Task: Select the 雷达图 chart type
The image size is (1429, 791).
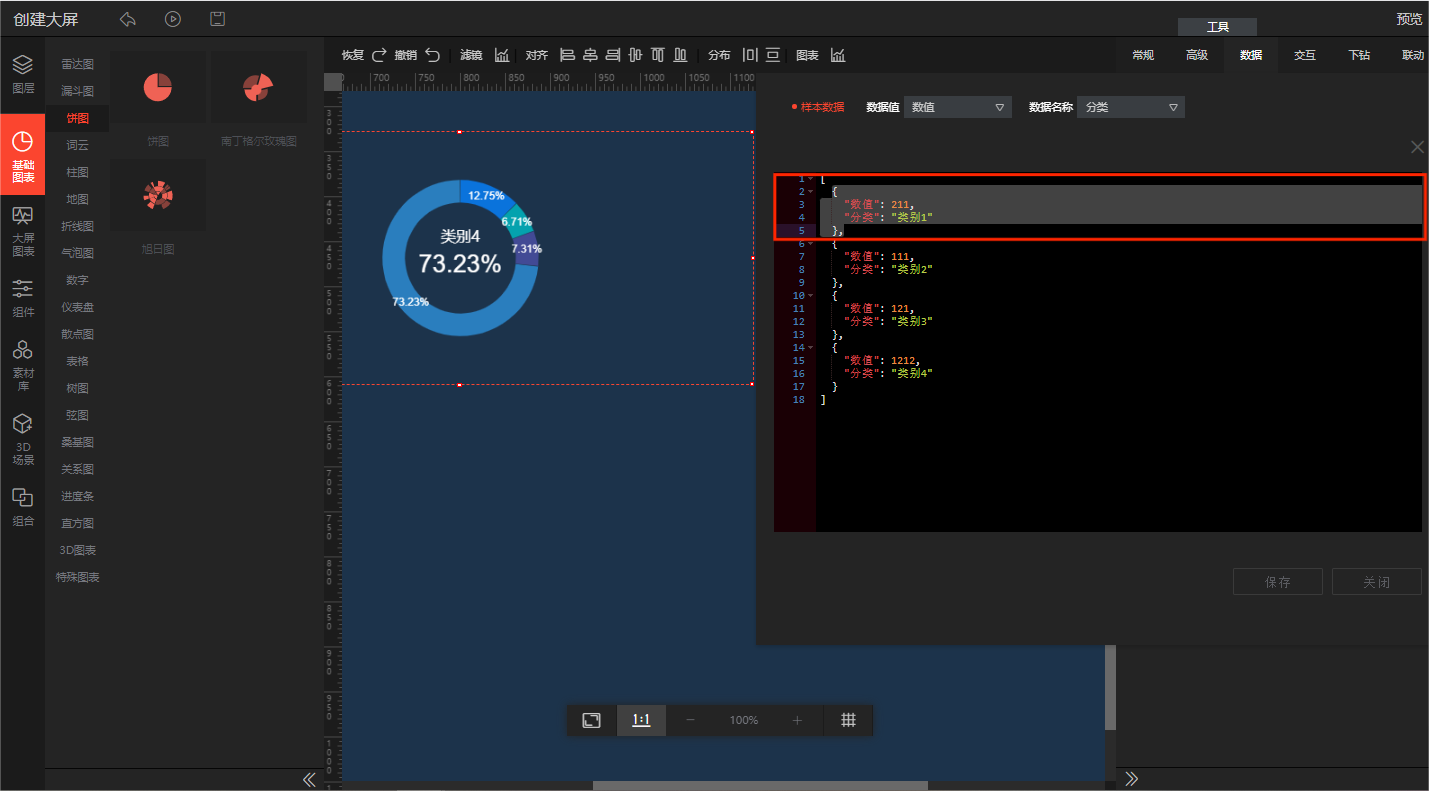Action: (x=77, y=64)
